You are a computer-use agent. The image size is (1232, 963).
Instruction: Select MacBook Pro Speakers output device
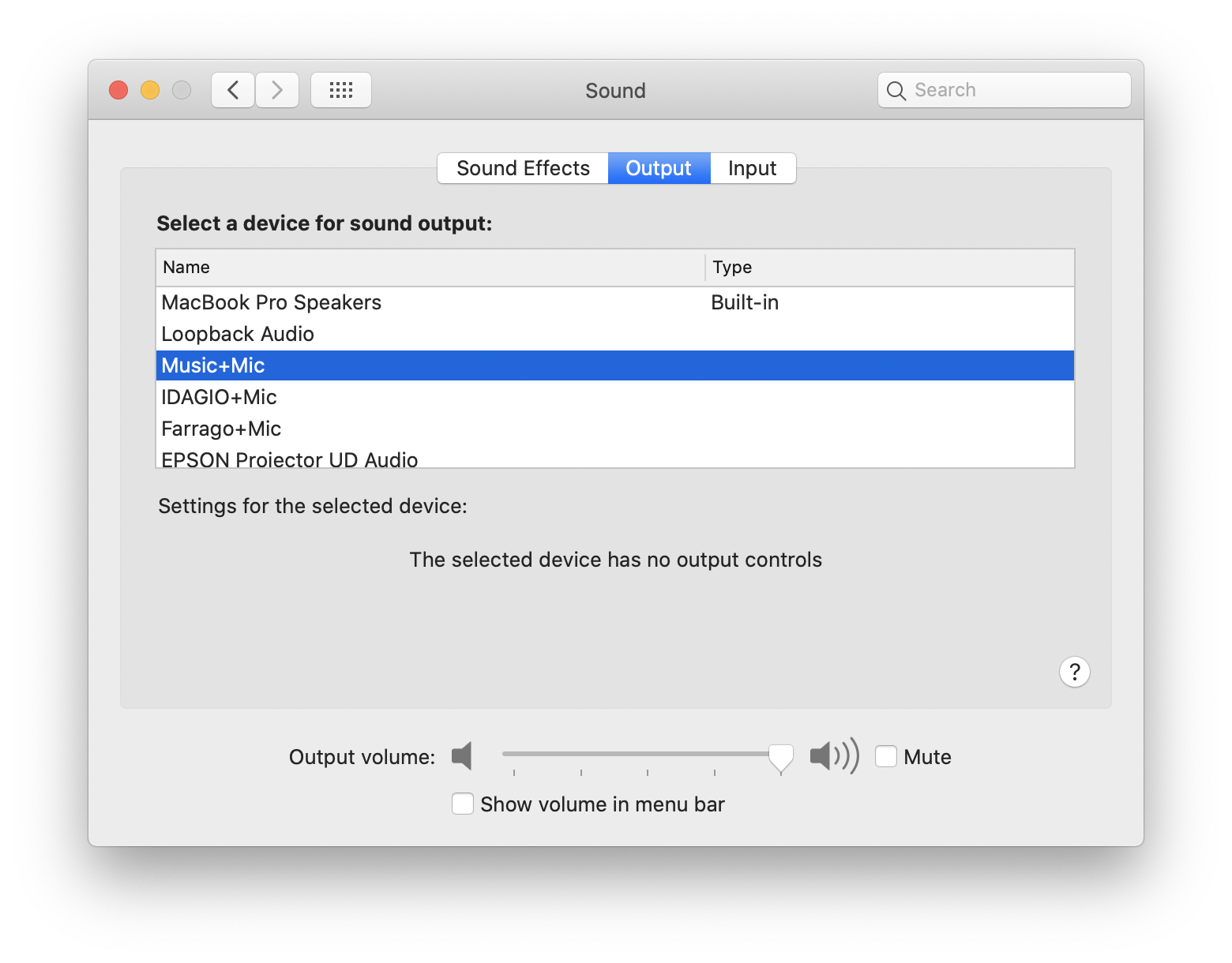point(615,302)
